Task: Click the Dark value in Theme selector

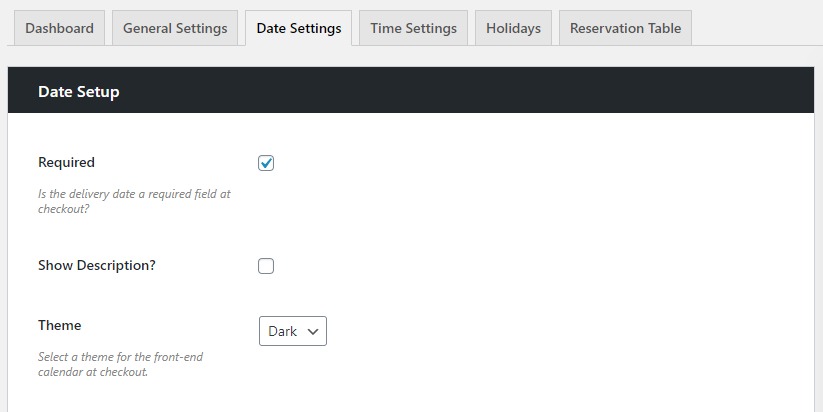Action: 282,331
